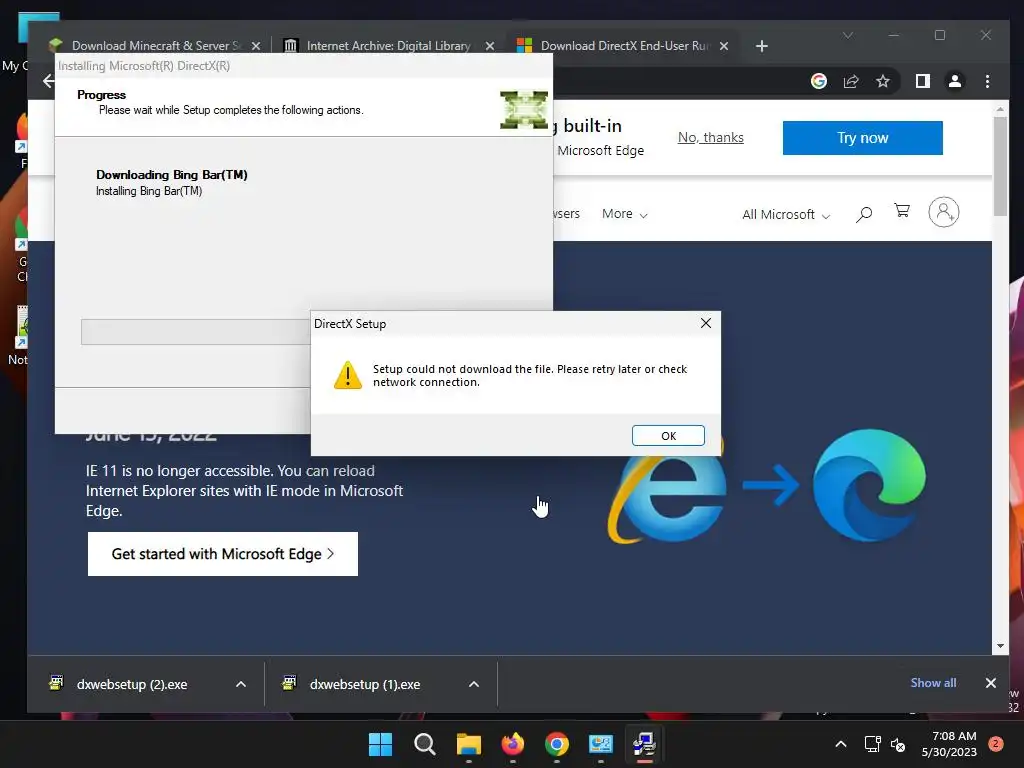1024x768 pixels.
Task: Click the scrollbar up arrow
Action: pyautogui.click(x=1000, y=109)
